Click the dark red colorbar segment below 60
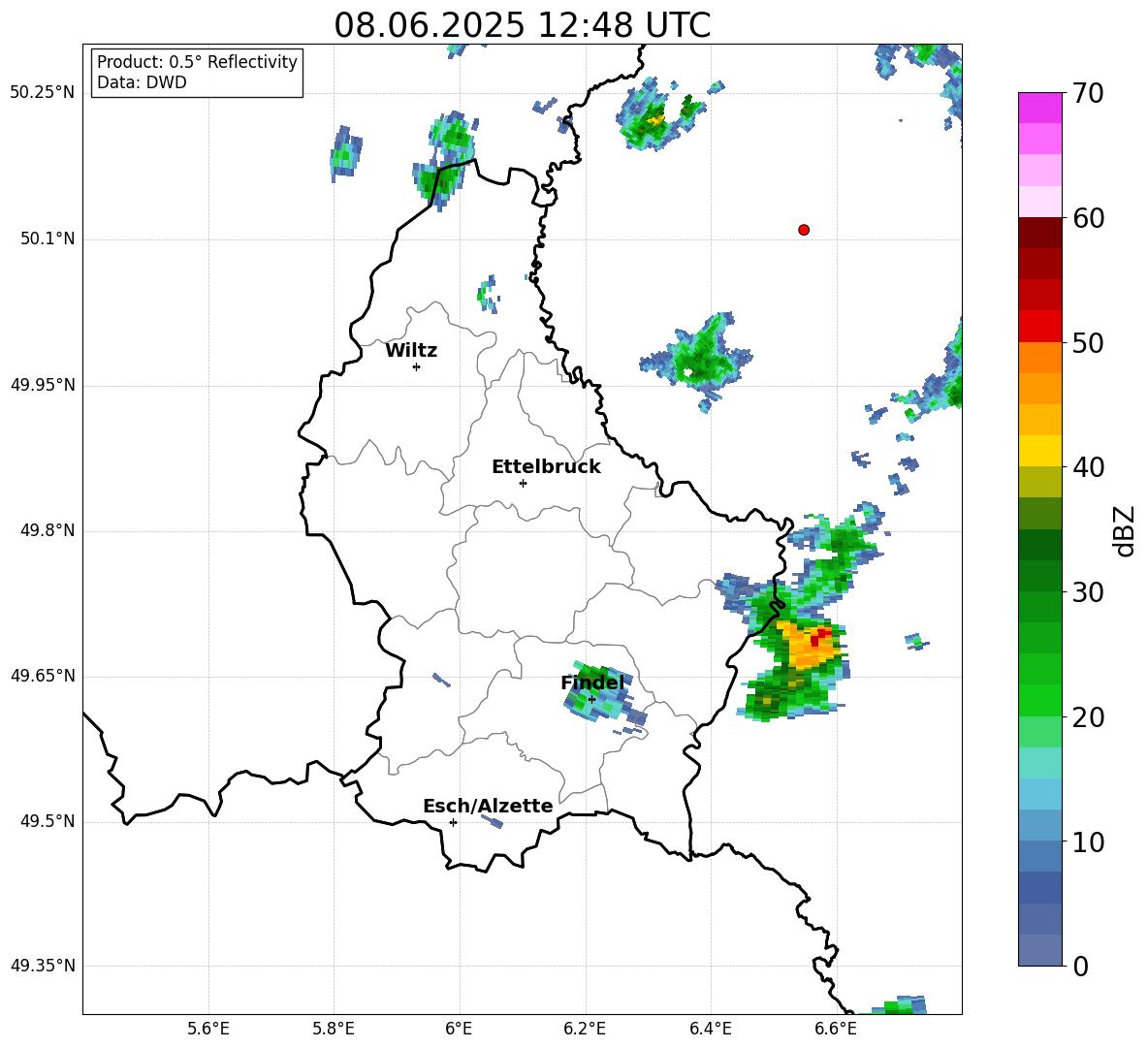The height and width of the screenshot is (1048, 1148). [1039, 233]
